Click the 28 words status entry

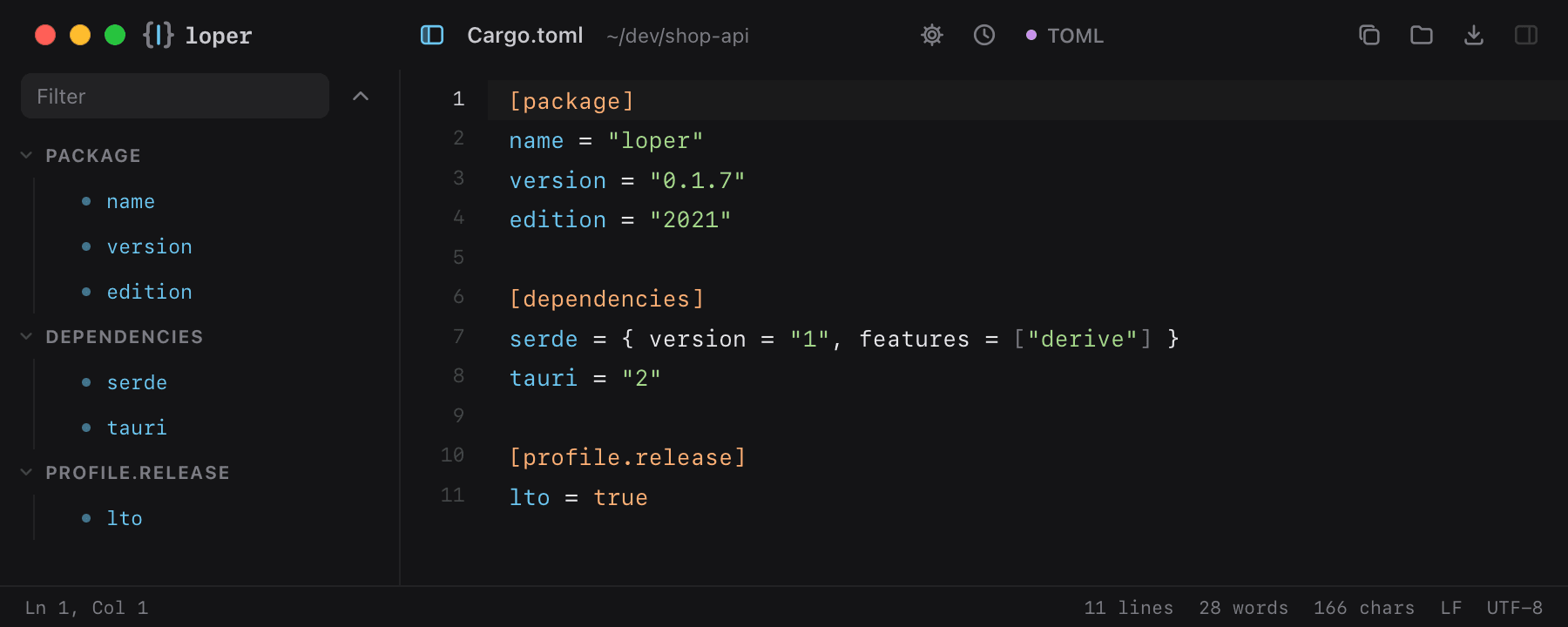[x=1243, y=608]
